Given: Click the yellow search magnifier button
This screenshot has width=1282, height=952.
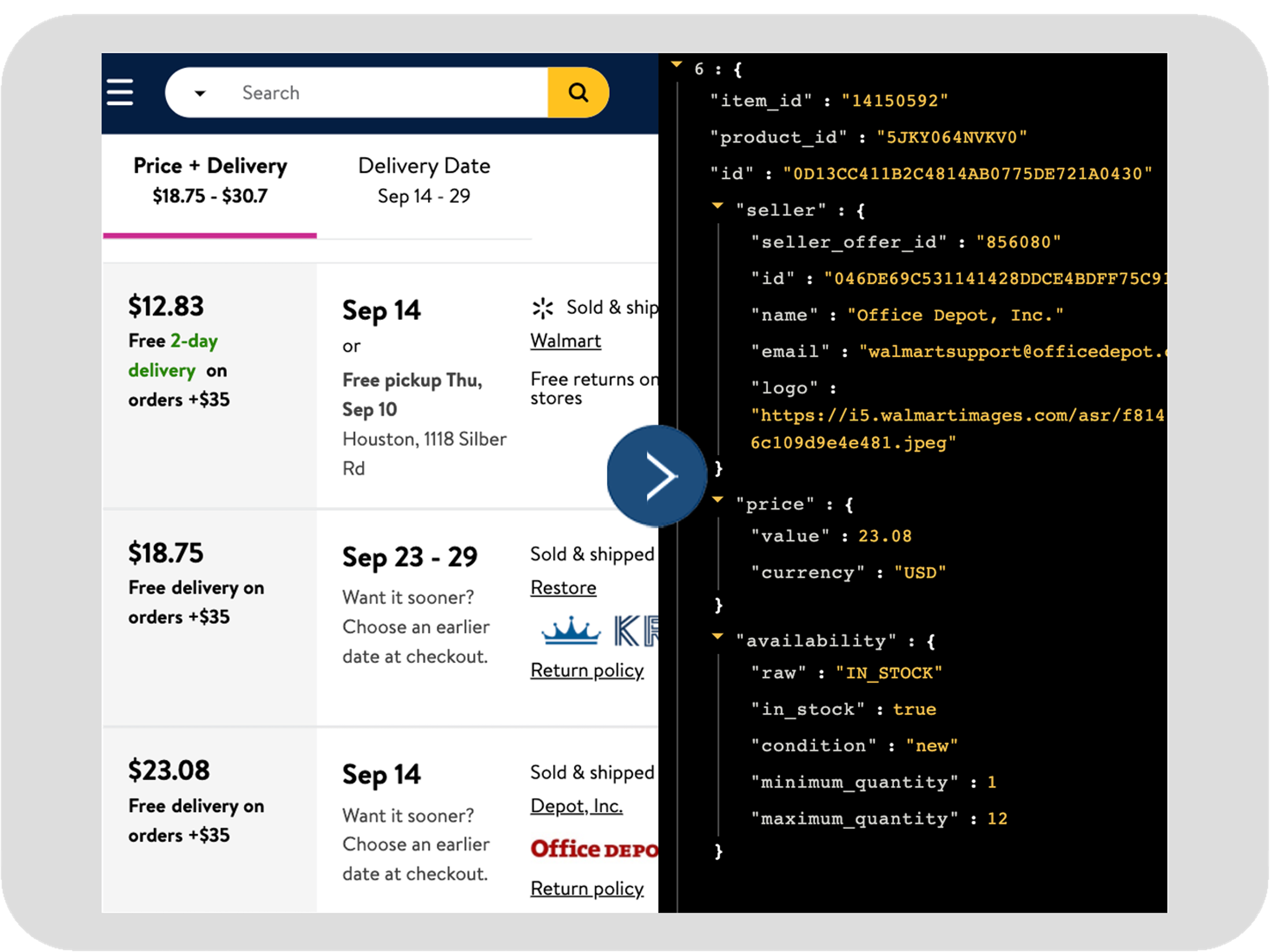Looking at the screenshot, I should [578, 92].
